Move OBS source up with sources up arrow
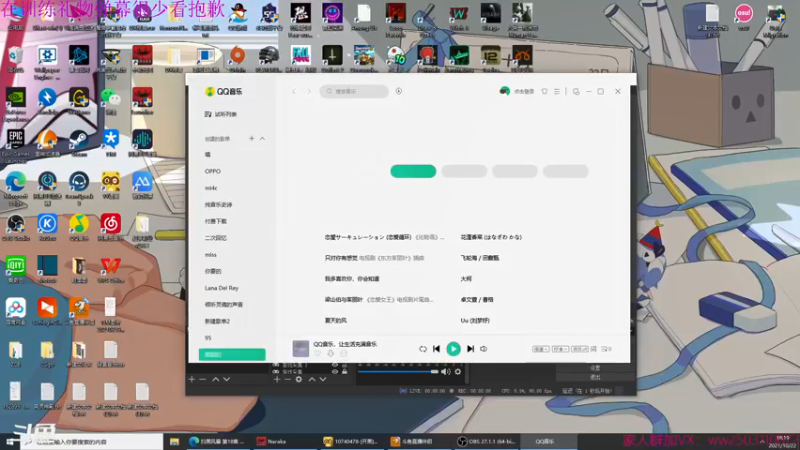Viewport: 800px width, 450px height. 312,379
